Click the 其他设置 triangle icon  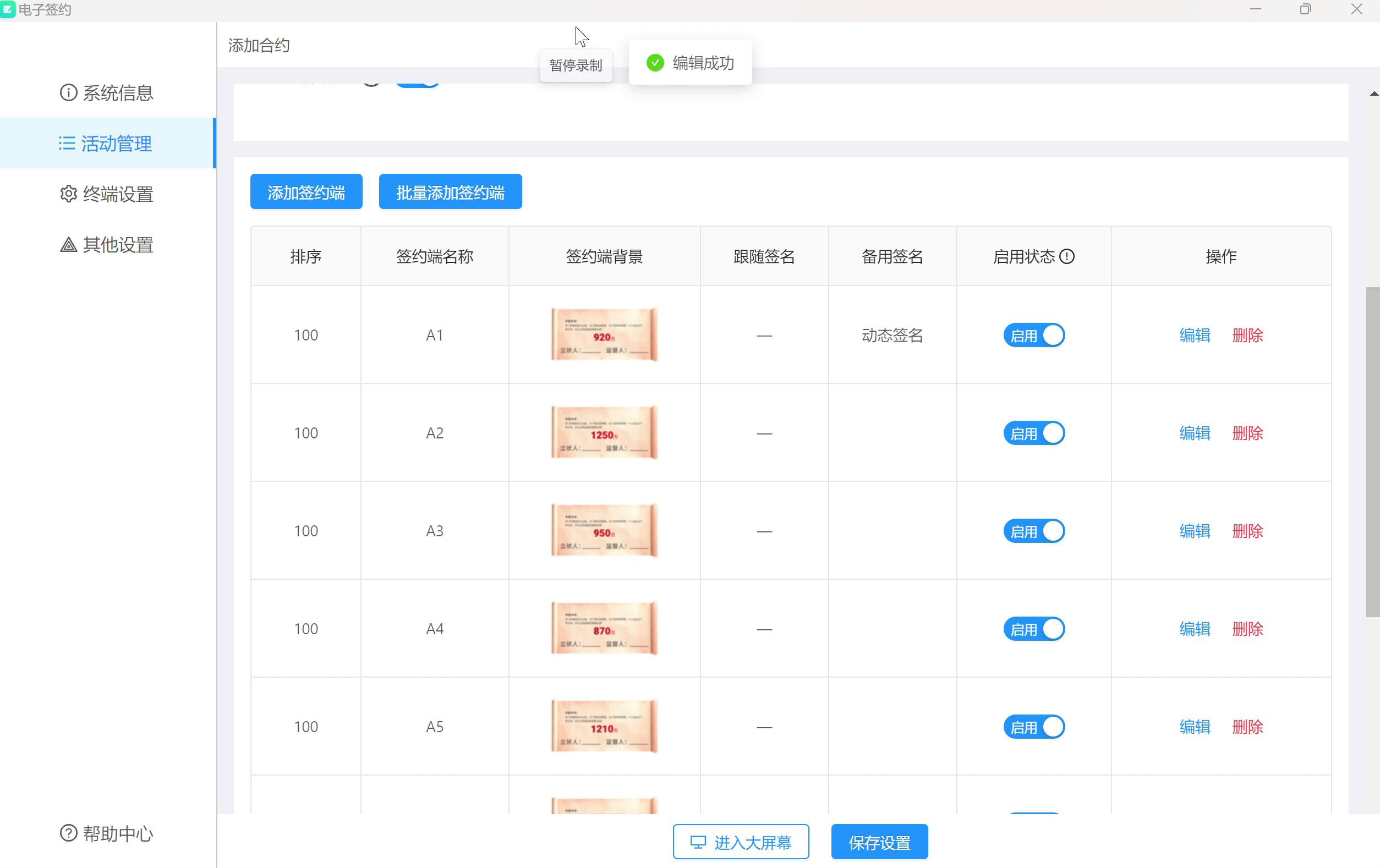[68, 245]
